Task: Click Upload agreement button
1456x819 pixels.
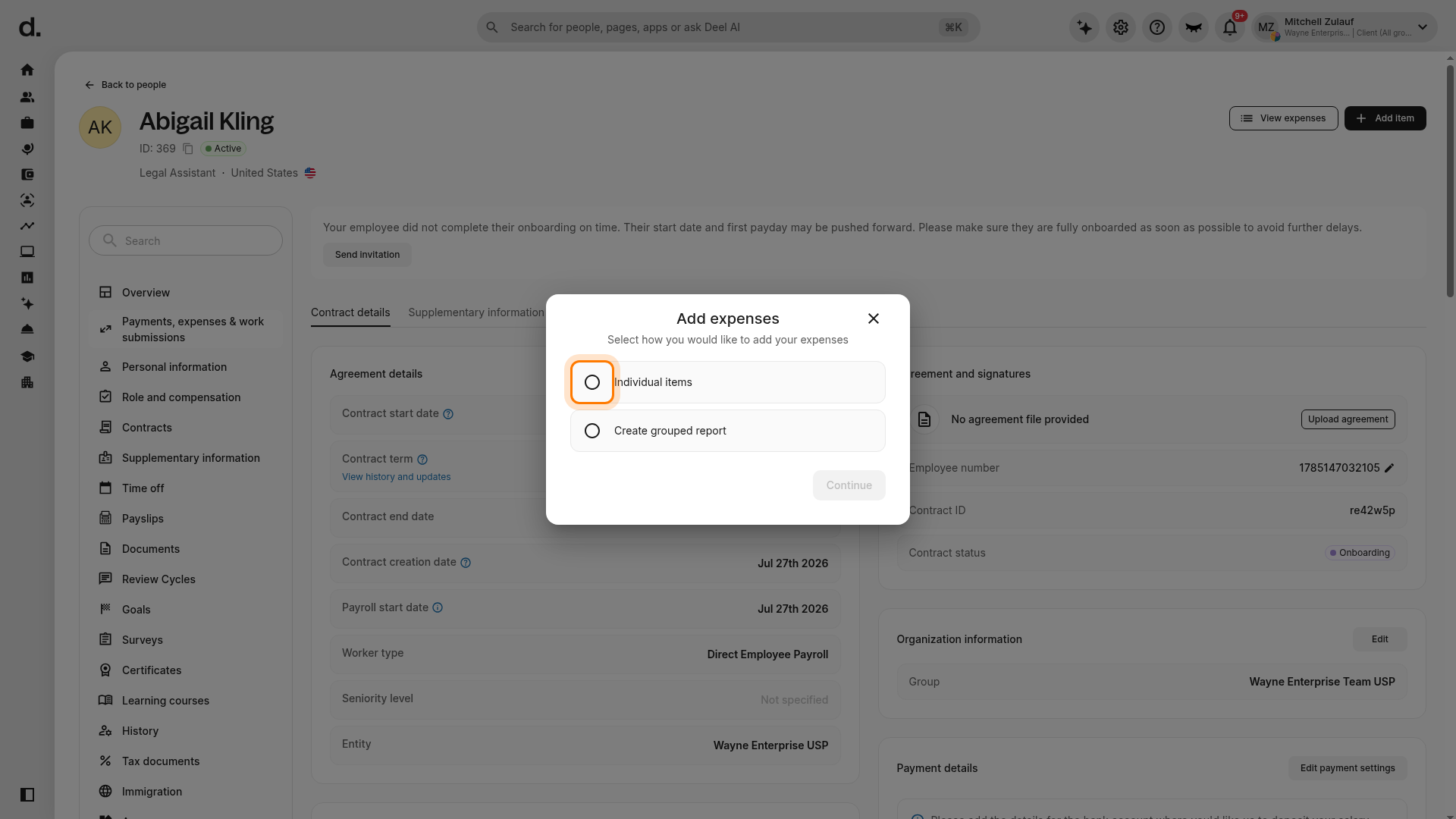Action: click(1348, 419)
